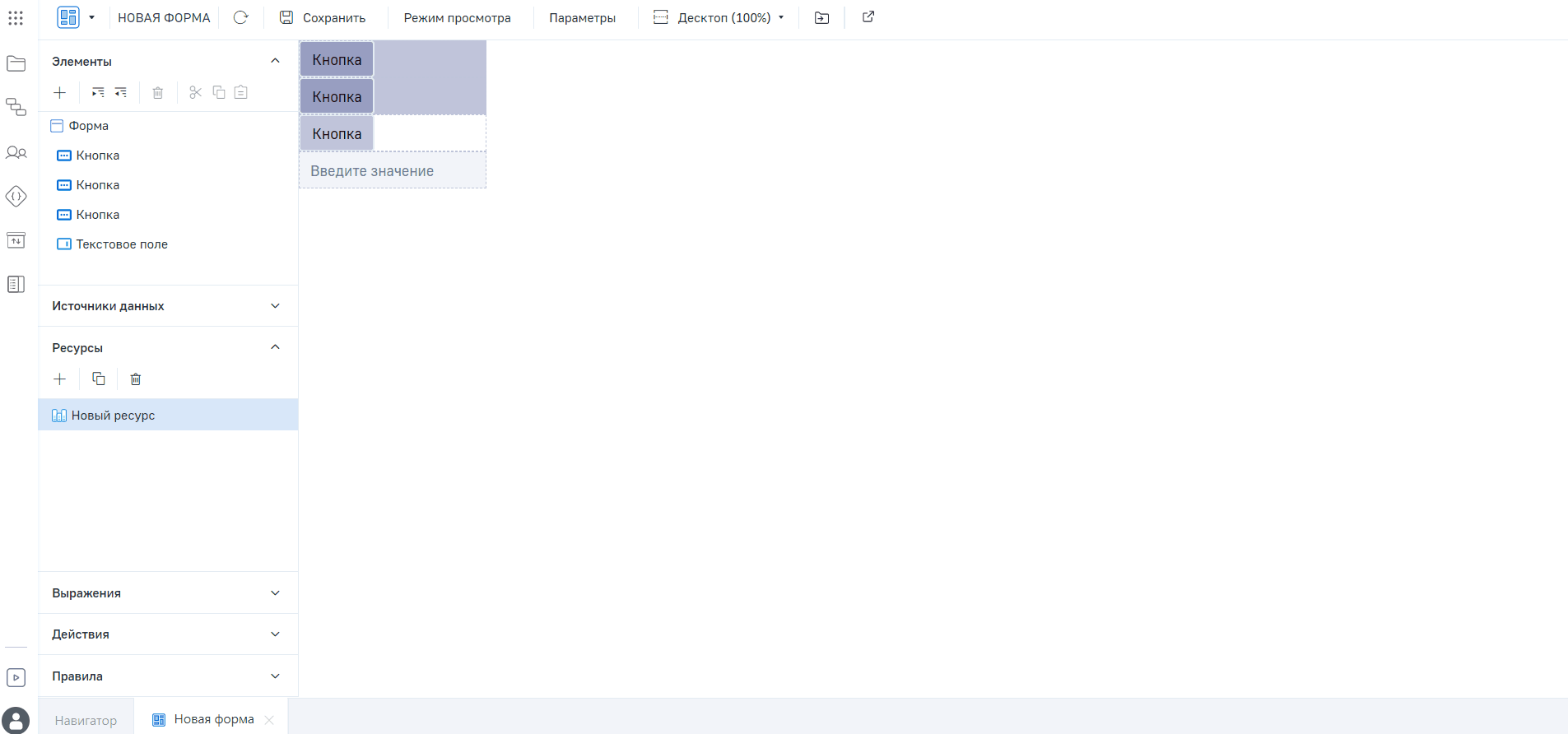The height and width of the screenshot is (734, 1568).
Task: Collapse the Ресурсы section
Action: coord(275,347)
